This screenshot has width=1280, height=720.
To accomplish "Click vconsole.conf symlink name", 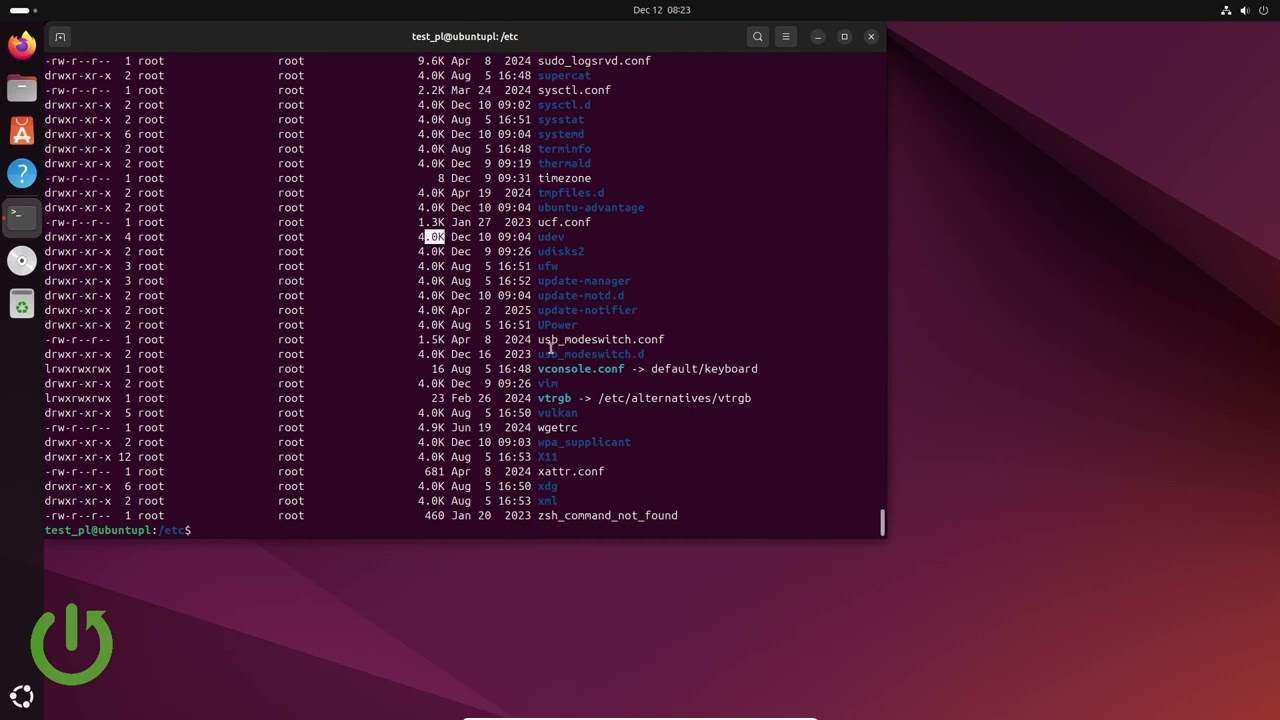I will pos(581,369).
